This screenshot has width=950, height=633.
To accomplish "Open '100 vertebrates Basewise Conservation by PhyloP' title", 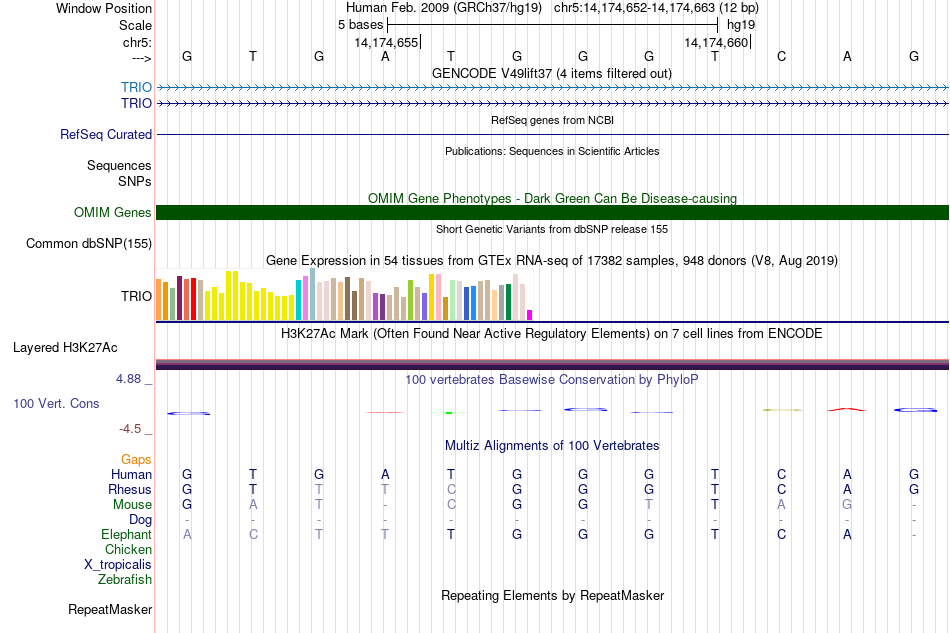I will (552, 380).
